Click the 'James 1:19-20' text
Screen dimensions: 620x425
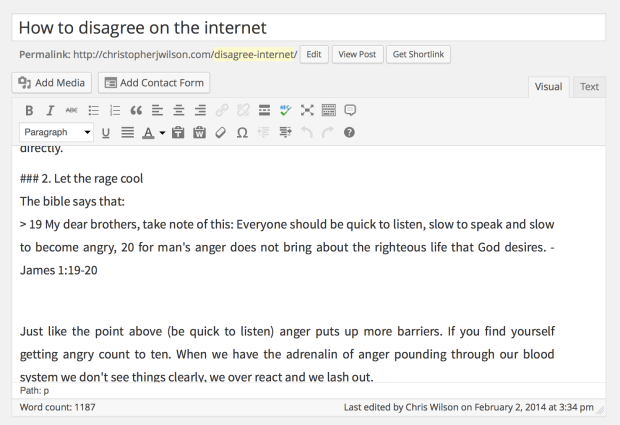(59, 270)
